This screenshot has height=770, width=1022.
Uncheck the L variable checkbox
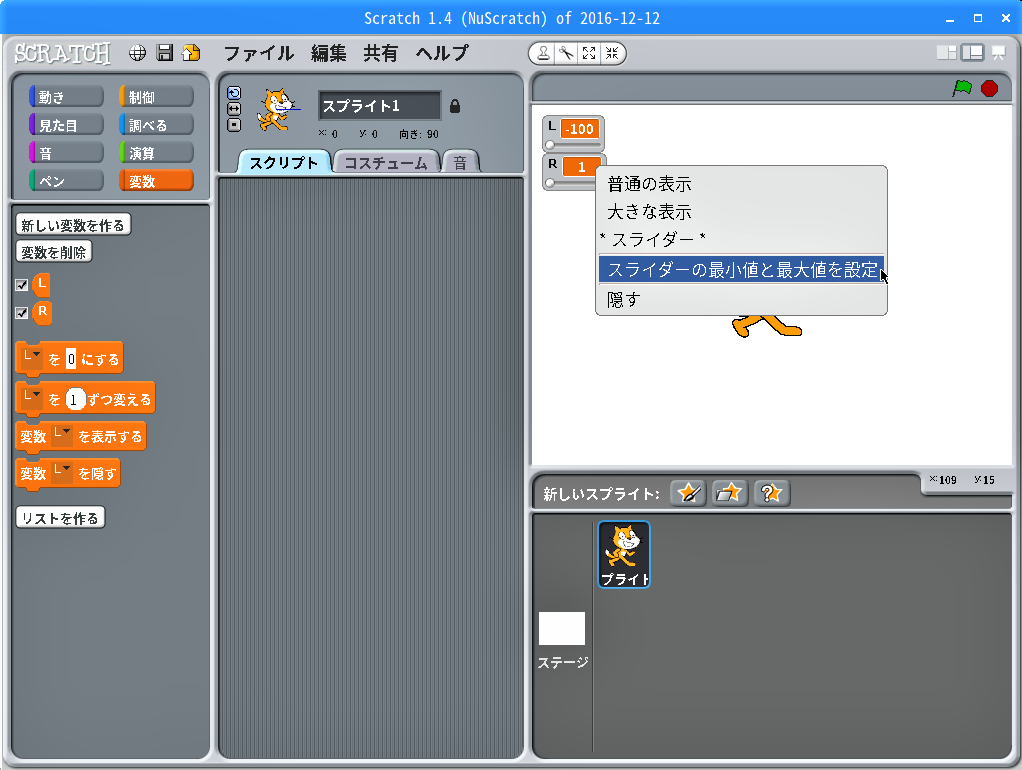click(x=22, y=285)
